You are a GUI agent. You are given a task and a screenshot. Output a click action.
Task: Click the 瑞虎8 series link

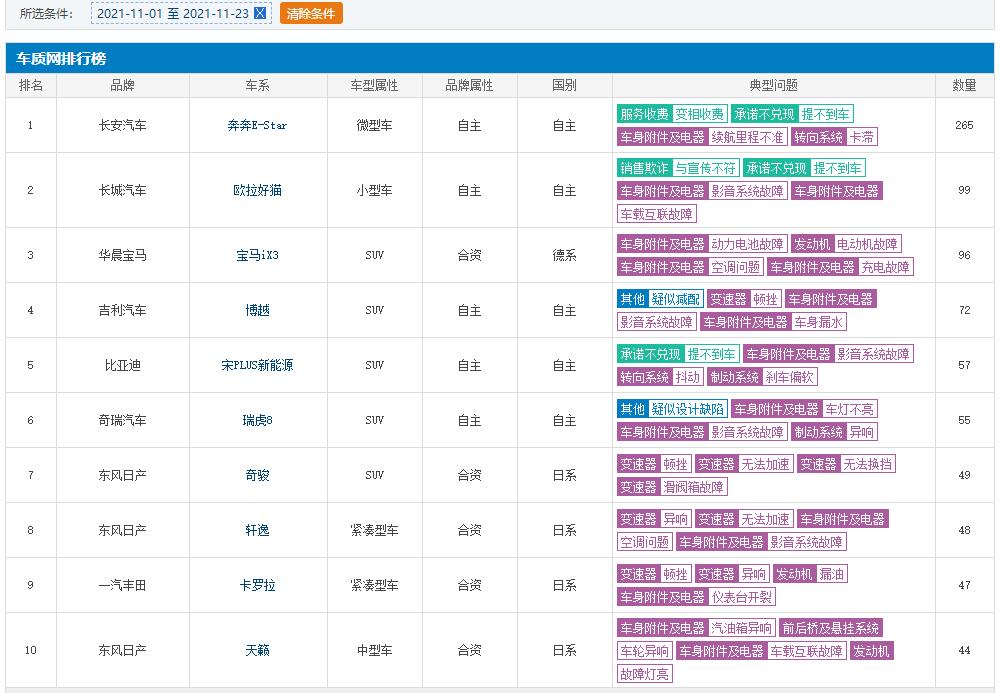tap(257, 421)
